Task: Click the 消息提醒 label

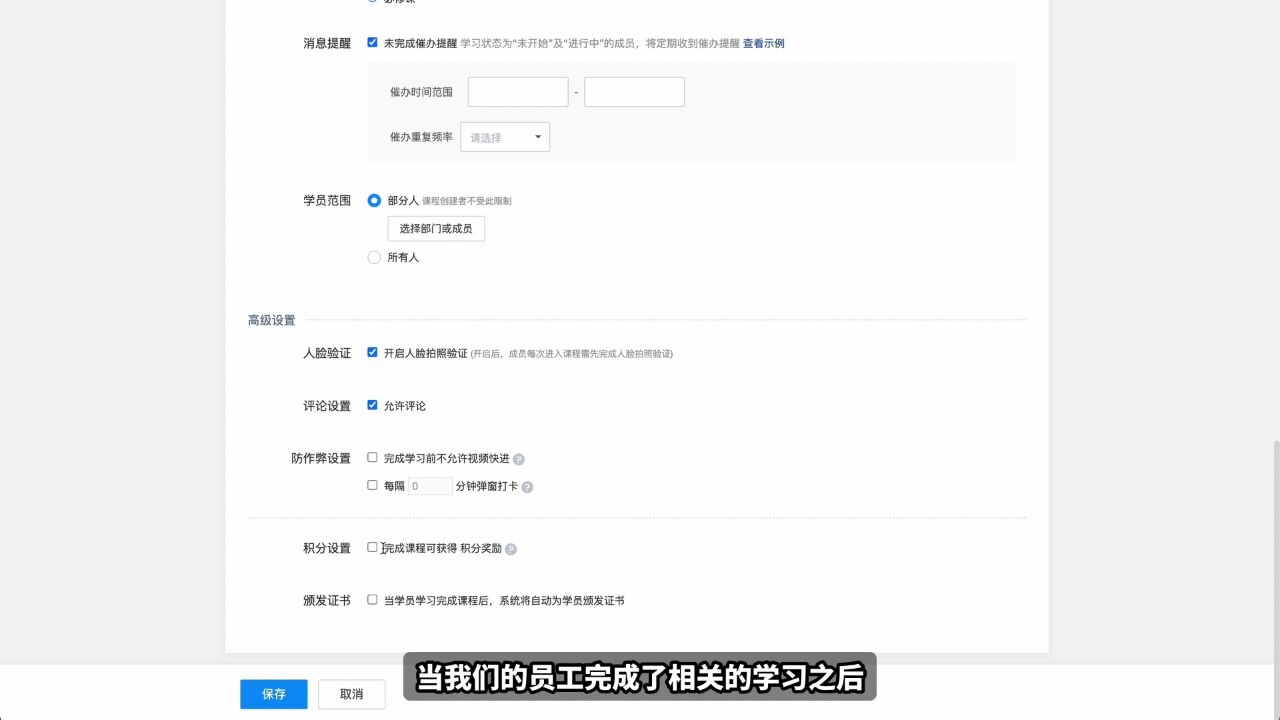Action: click(327, 43)
